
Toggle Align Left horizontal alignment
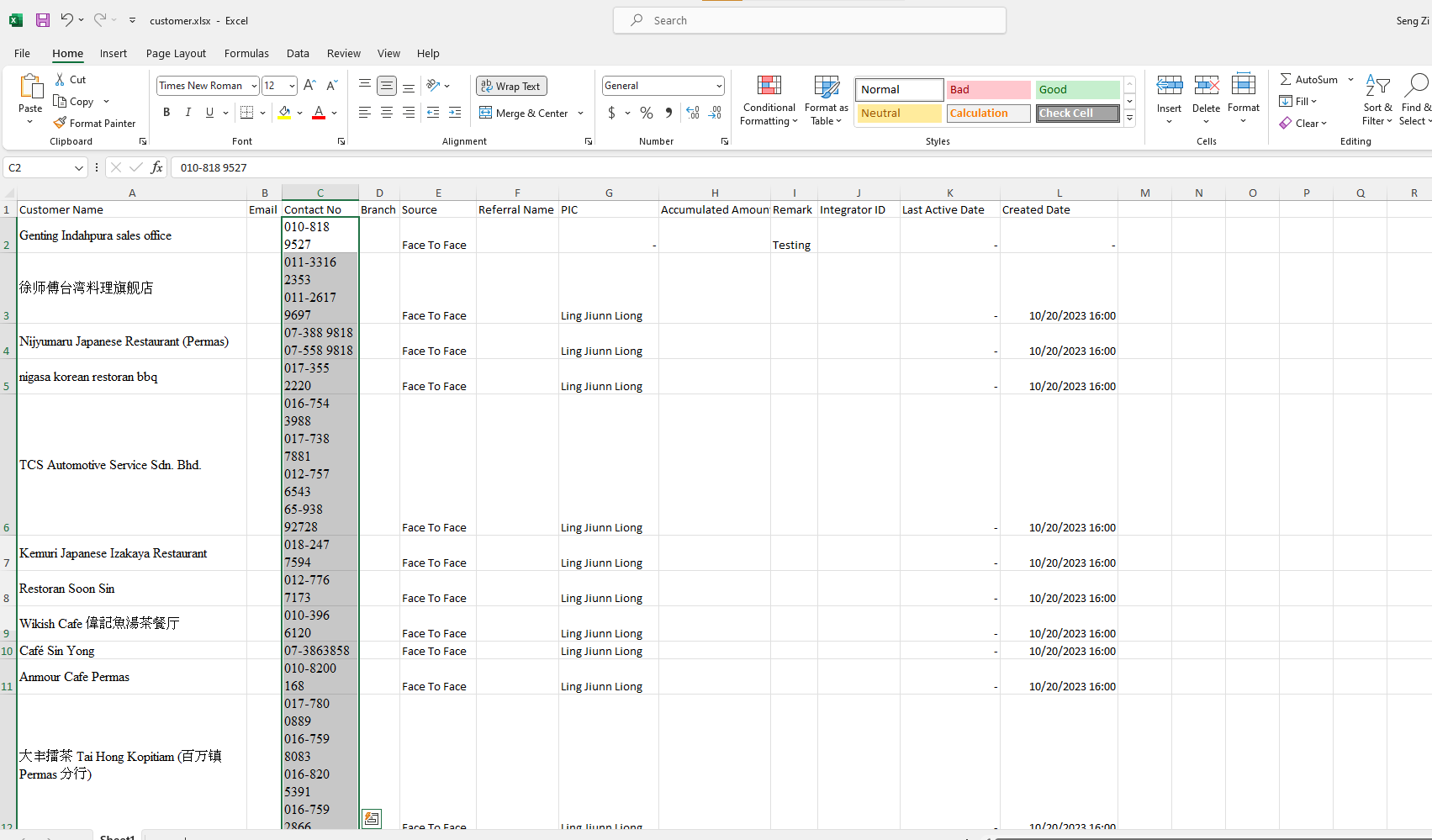coord(365,113)
